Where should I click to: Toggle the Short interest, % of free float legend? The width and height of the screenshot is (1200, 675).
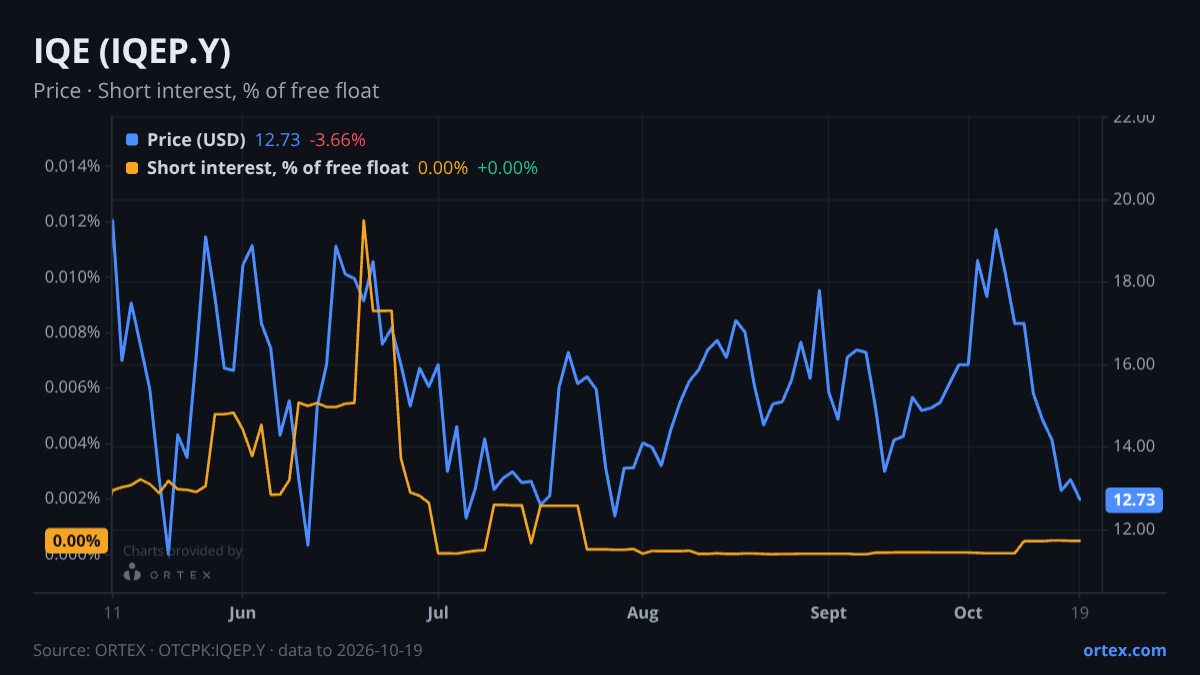[x=277, y=168]
